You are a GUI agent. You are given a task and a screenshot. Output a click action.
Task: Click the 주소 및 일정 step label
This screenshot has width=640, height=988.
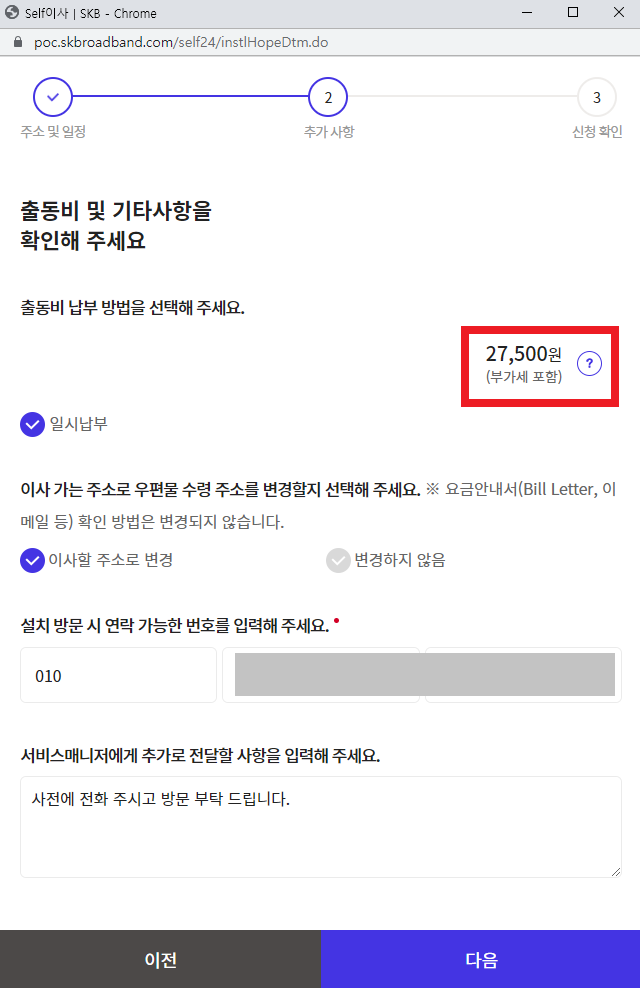(x=53, y=132)
